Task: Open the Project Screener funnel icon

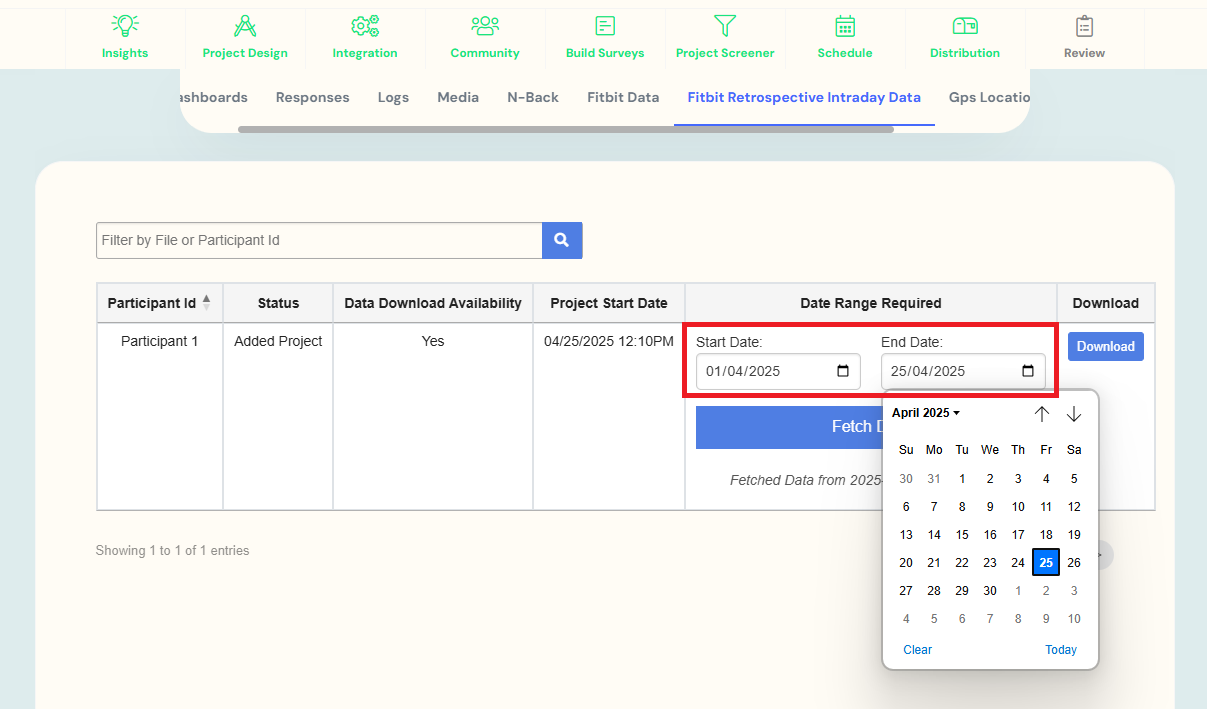Action: click(x=725, y=26)
